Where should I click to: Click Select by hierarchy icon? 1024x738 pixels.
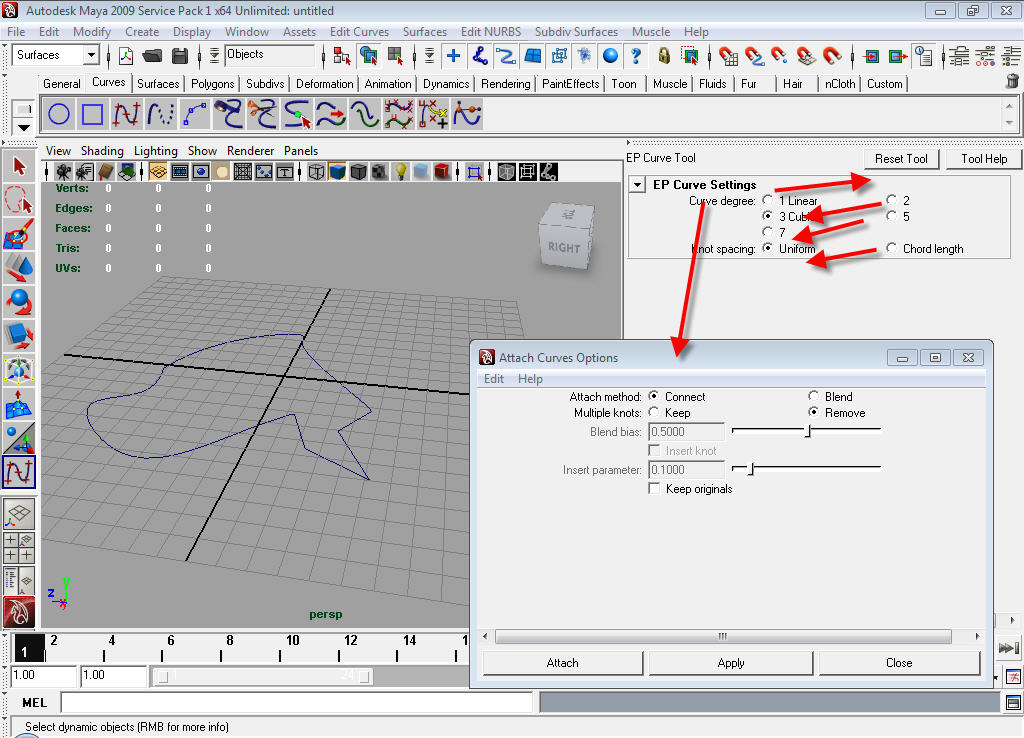[x=342, y=56]
